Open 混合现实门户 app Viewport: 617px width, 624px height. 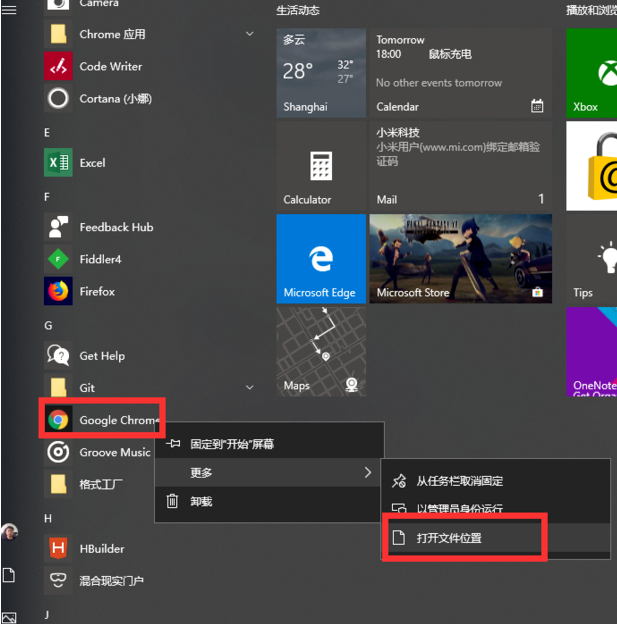[149, 581]
